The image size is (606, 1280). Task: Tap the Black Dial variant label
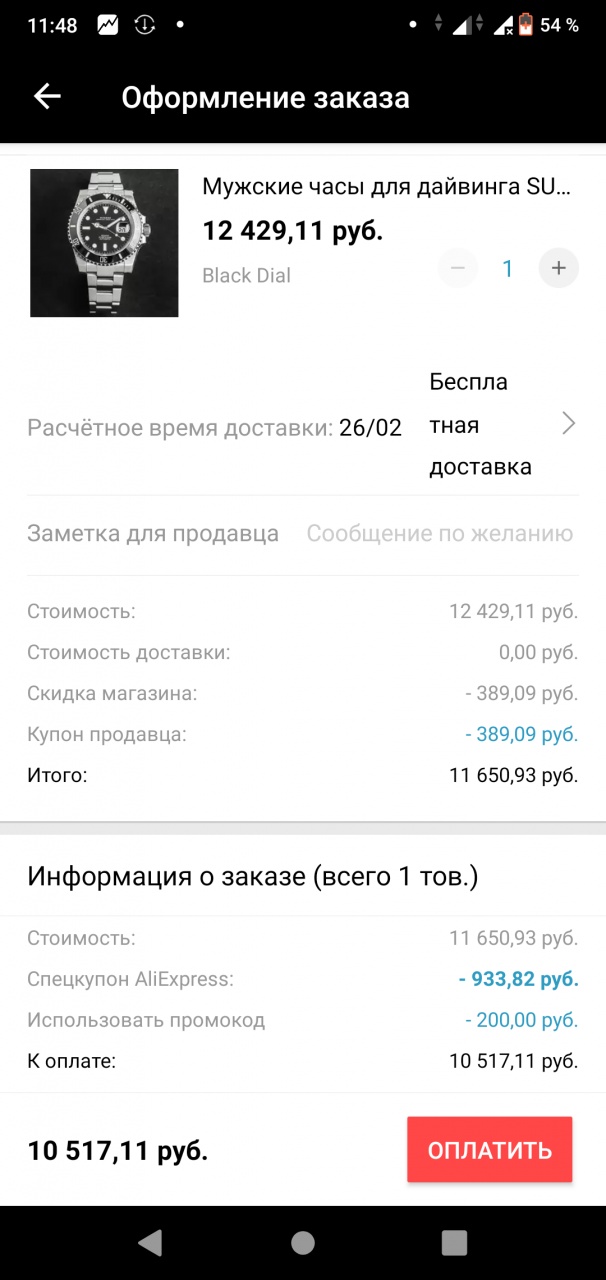246,275
